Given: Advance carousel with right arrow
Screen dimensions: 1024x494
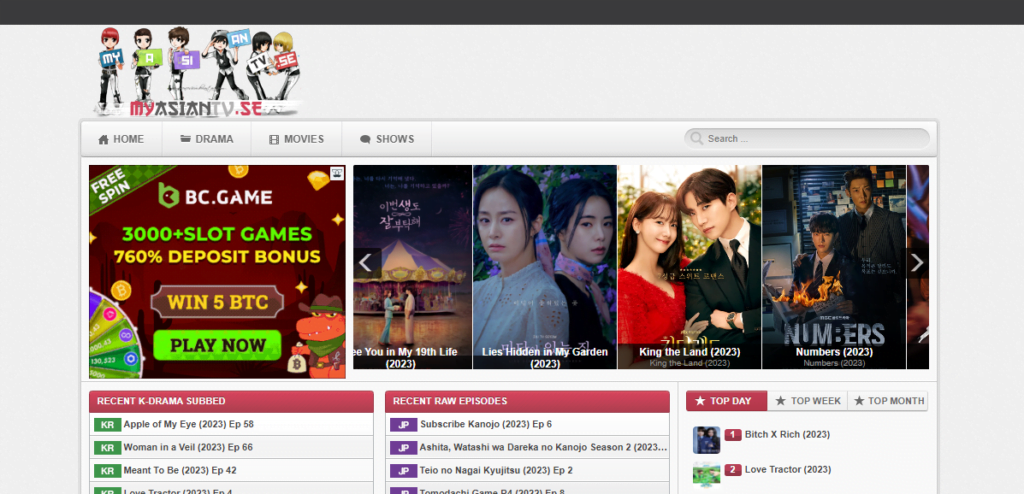Looking at the screenshot, I should (916, 263).
